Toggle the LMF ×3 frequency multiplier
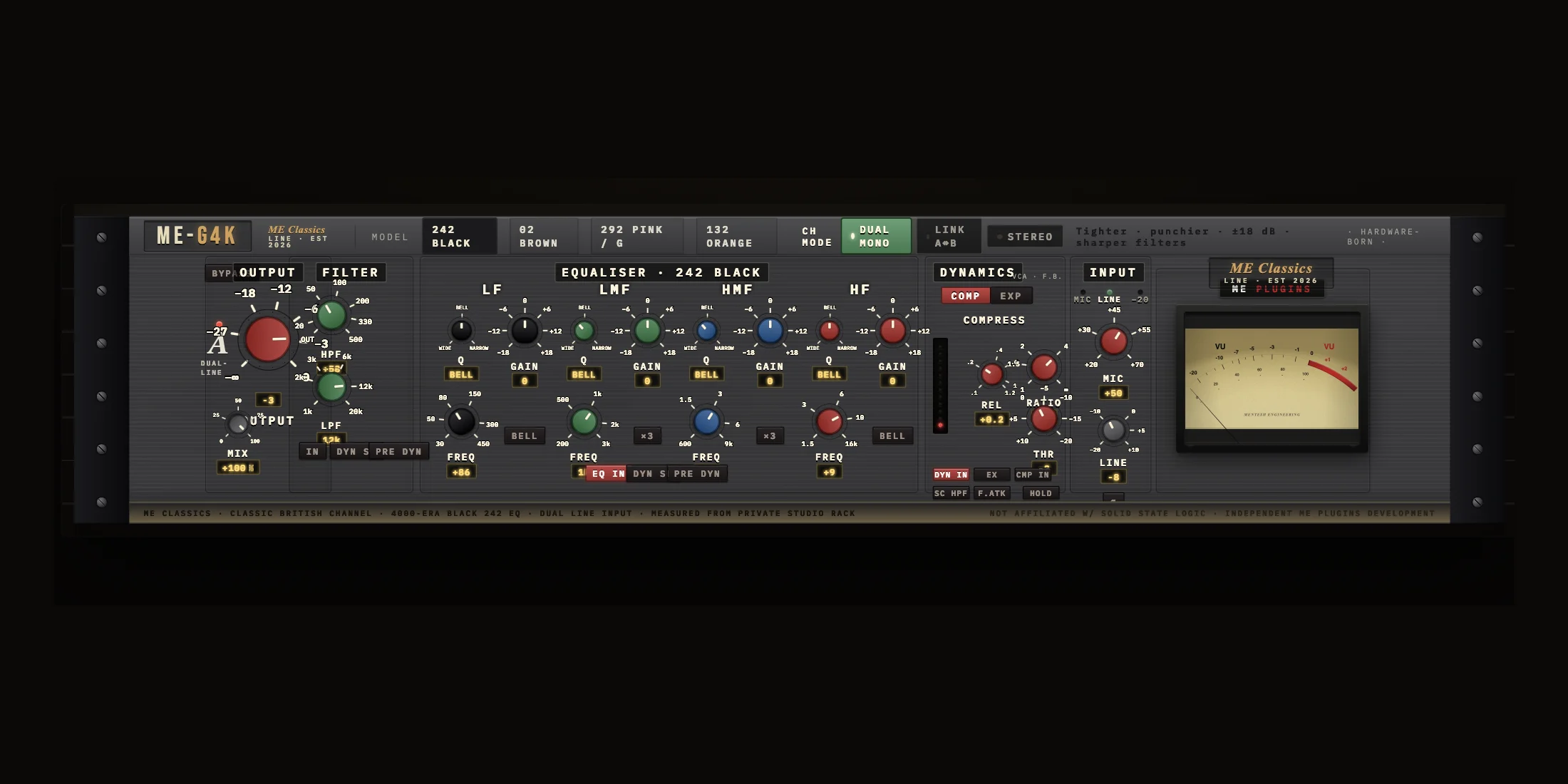The height and width of the screenshot is (784, 1568). coord(647,435)
